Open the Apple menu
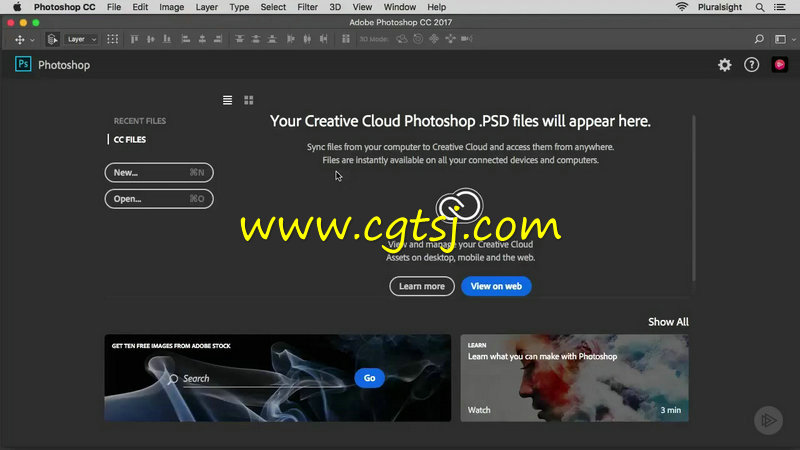This screenshot has width=800, height=450. [17, 7]
